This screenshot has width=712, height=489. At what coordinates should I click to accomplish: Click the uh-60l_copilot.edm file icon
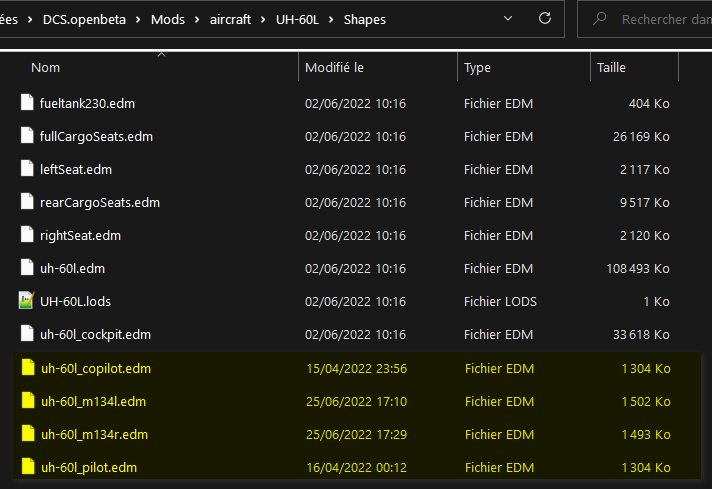coord(28,368)
